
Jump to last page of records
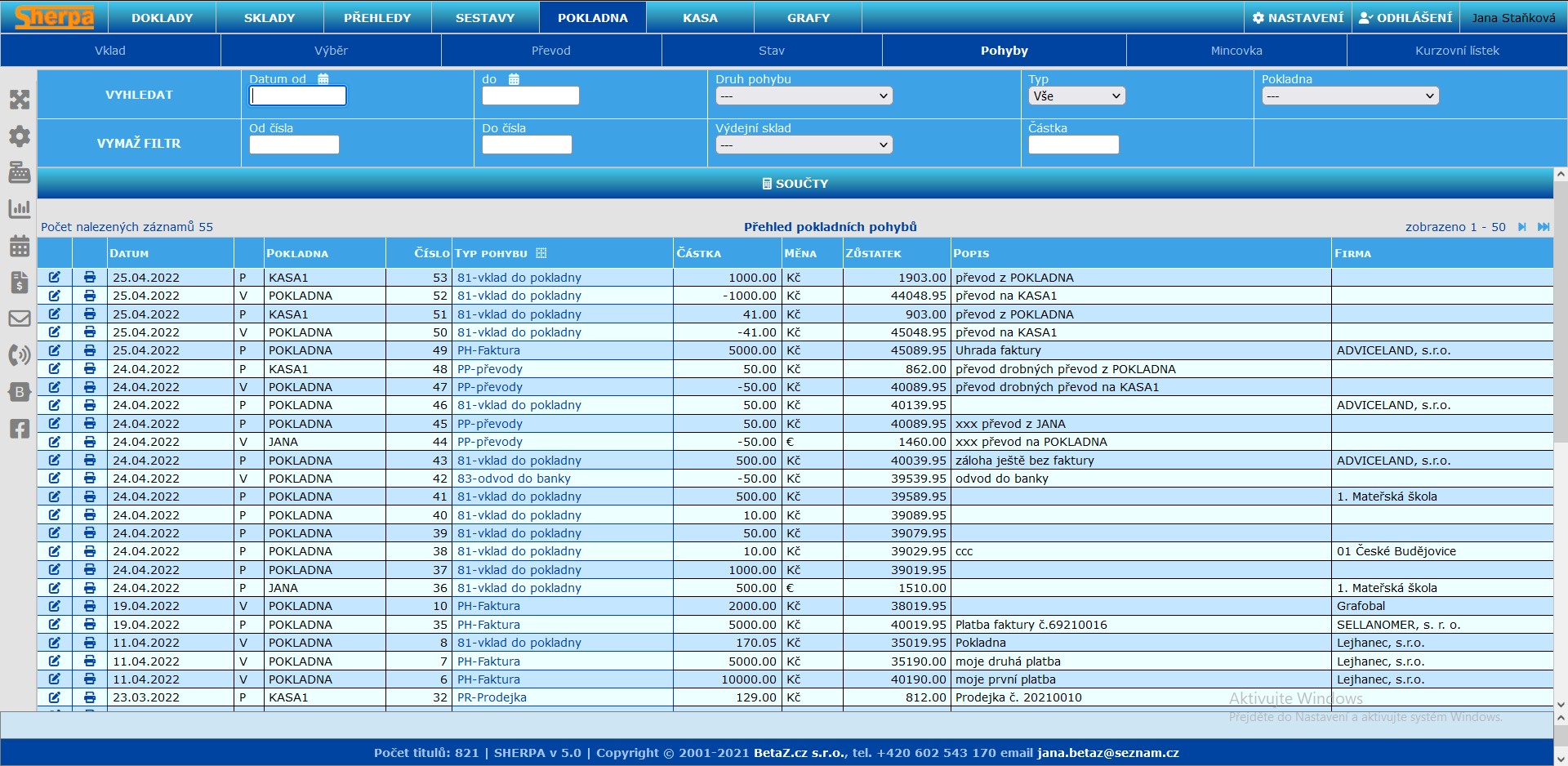click(x=1543, y=227)
